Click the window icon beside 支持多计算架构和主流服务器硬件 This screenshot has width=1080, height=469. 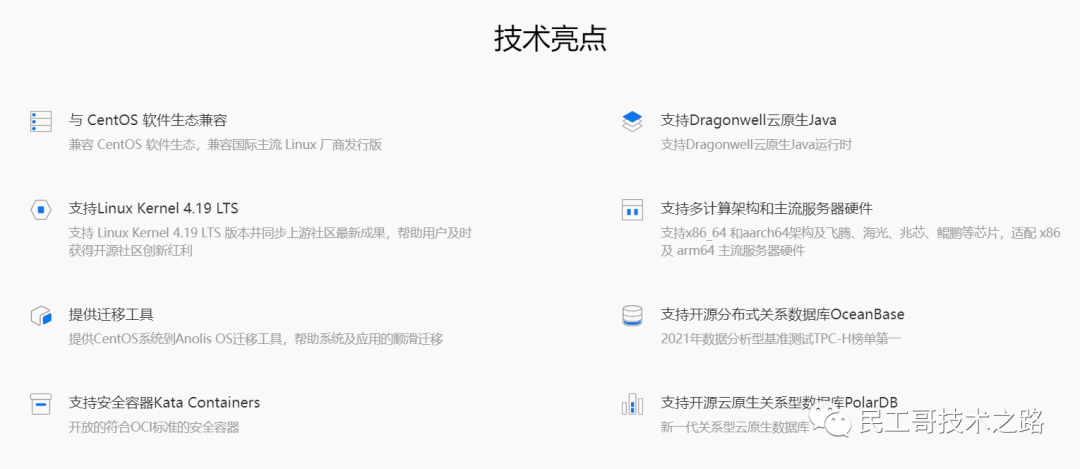point(632,209)
